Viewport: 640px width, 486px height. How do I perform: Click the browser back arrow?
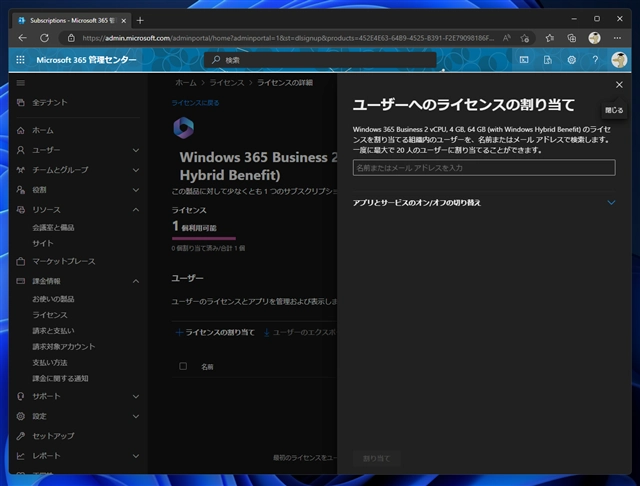point(22,38)
